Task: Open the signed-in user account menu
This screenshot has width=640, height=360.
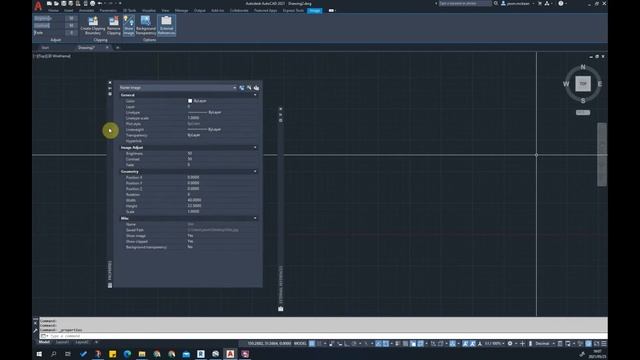Action: (517, 3)
